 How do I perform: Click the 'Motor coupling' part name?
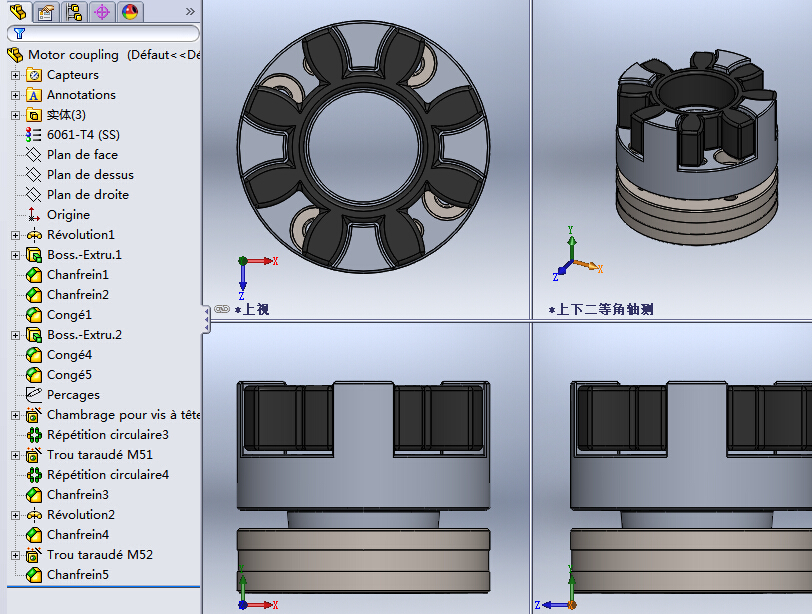pyautogui.click(x=73, y=55)
